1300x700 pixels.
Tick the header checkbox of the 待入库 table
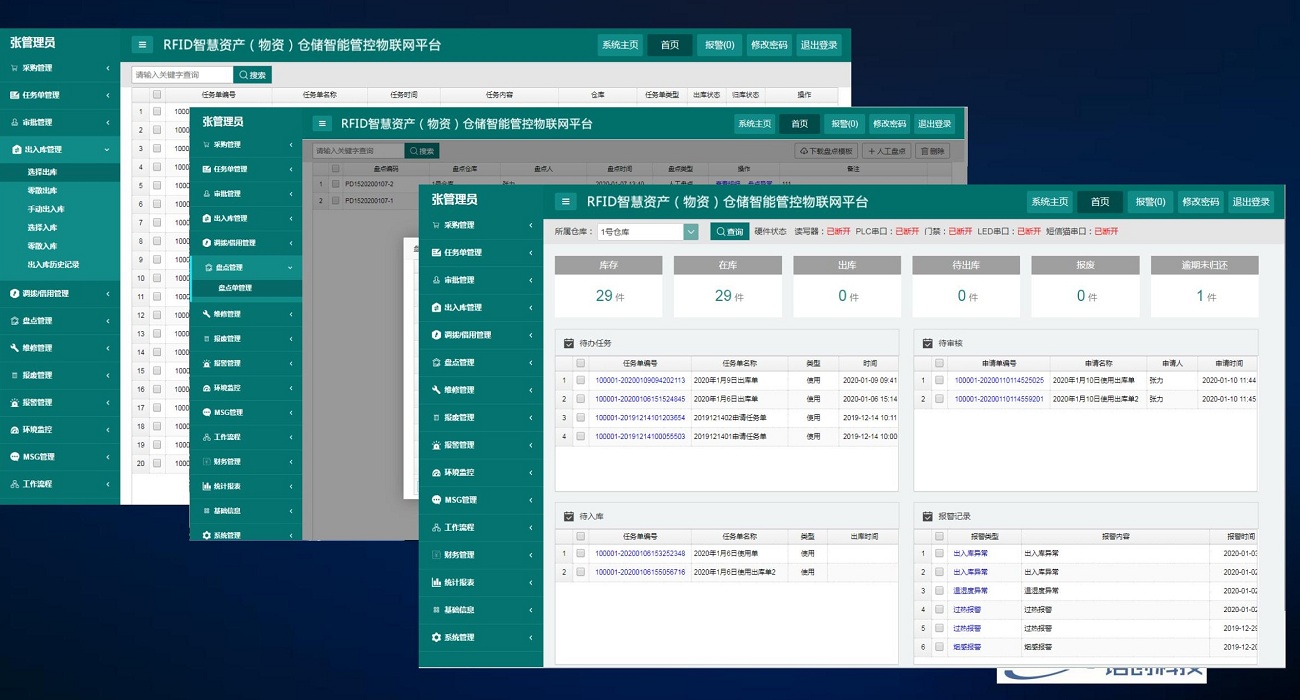(580, 535)
